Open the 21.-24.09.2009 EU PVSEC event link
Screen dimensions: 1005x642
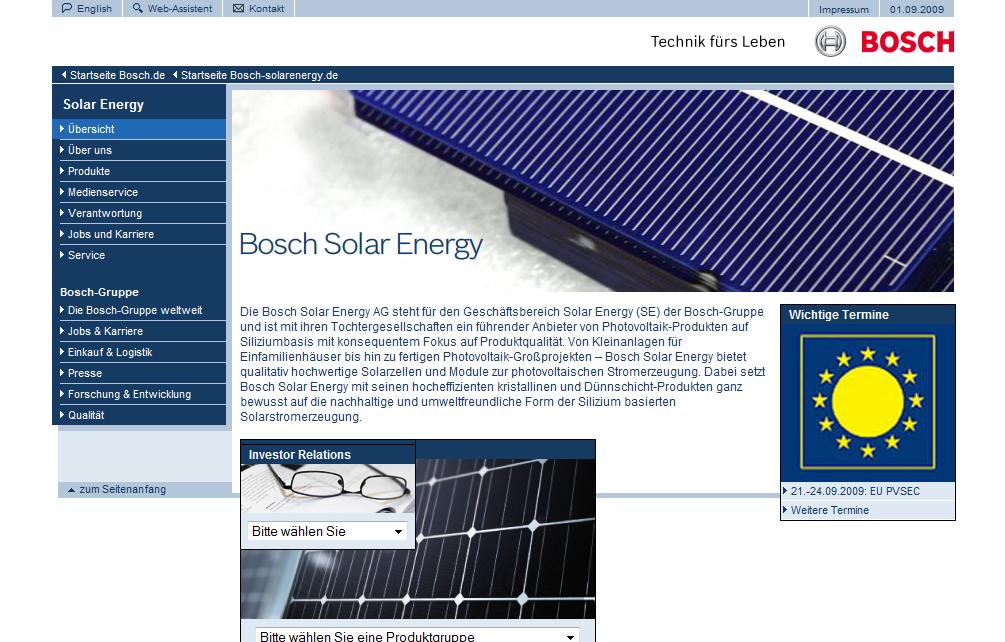pyautogui.click(x=854, y=491)
